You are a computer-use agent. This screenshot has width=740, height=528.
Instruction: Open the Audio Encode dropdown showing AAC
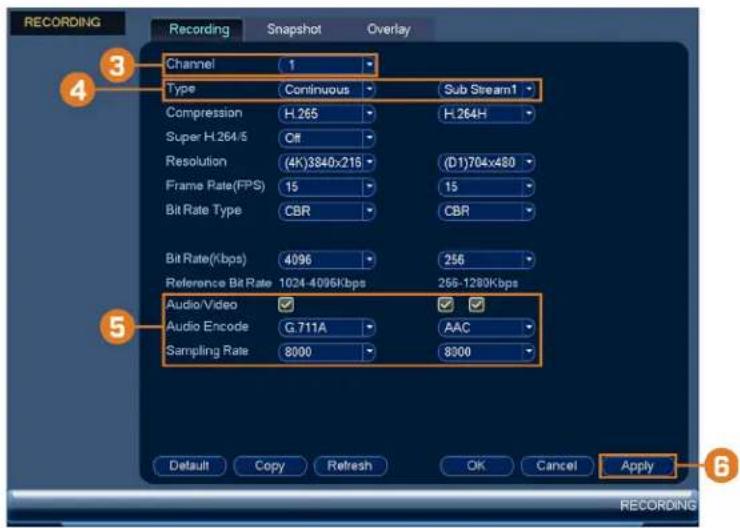[486, 327]
